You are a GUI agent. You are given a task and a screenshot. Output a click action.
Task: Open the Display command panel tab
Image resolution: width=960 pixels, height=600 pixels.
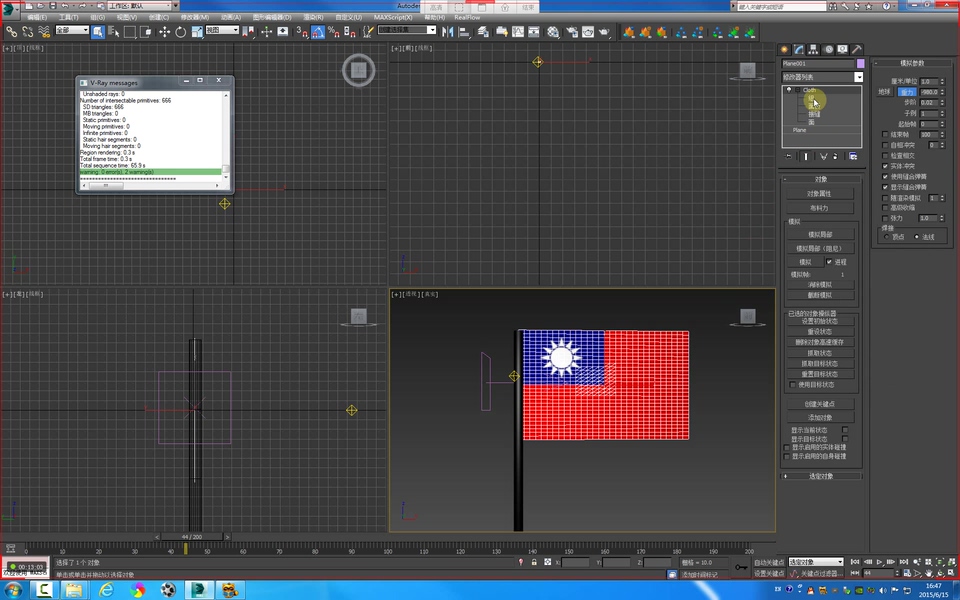(x=843, y=50)
